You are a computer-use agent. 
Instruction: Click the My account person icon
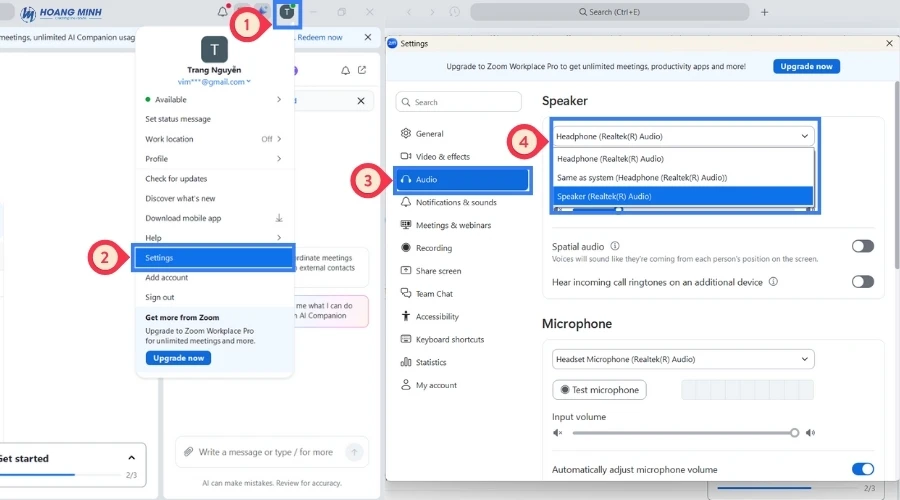coord(406,385)
